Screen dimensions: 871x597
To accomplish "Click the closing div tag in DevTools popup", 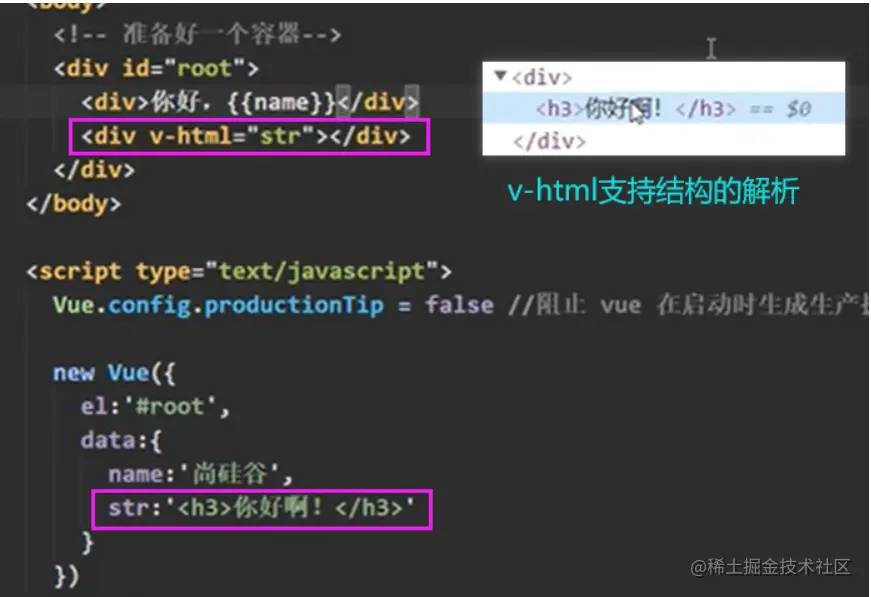I will pos(549,141).
